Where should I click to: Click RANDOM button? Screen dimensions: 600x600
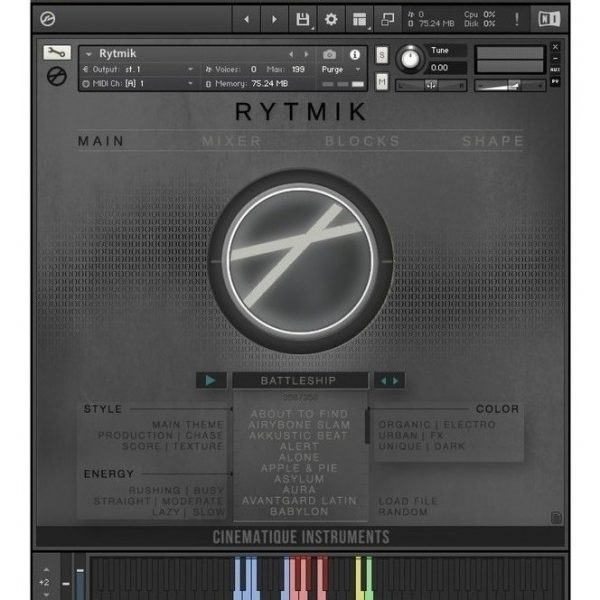pos(403,512)
